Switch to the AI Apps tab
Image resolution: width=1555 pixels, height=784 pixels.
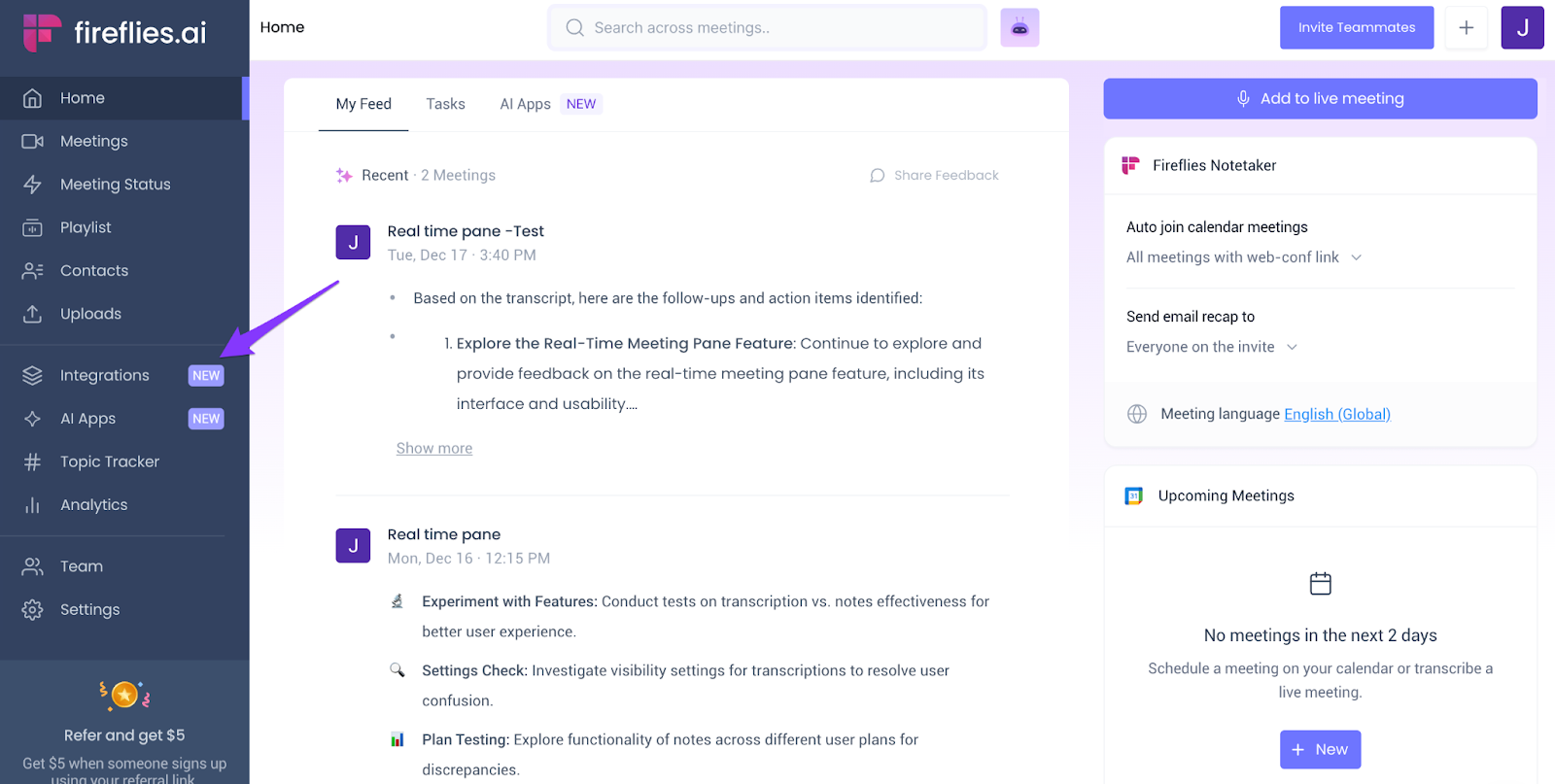525,104
